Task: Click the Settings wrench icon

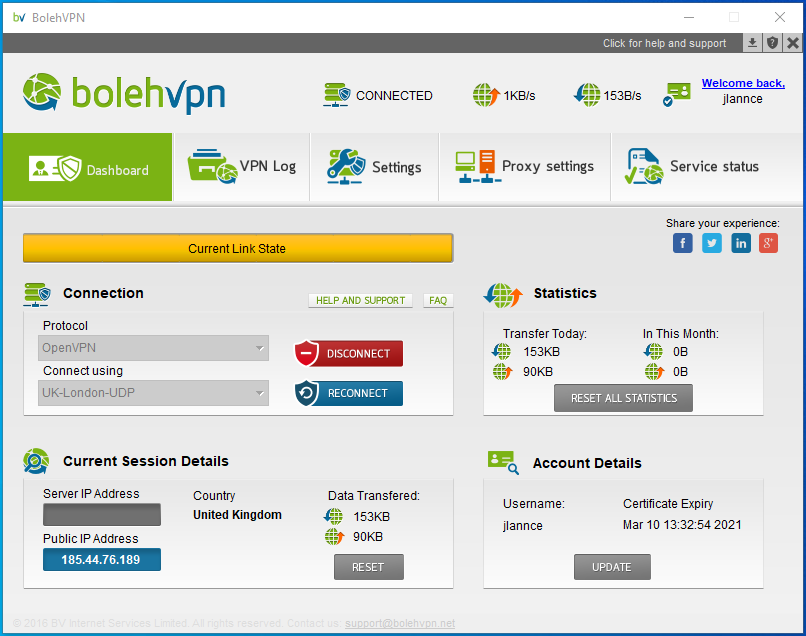Action: 346,166
